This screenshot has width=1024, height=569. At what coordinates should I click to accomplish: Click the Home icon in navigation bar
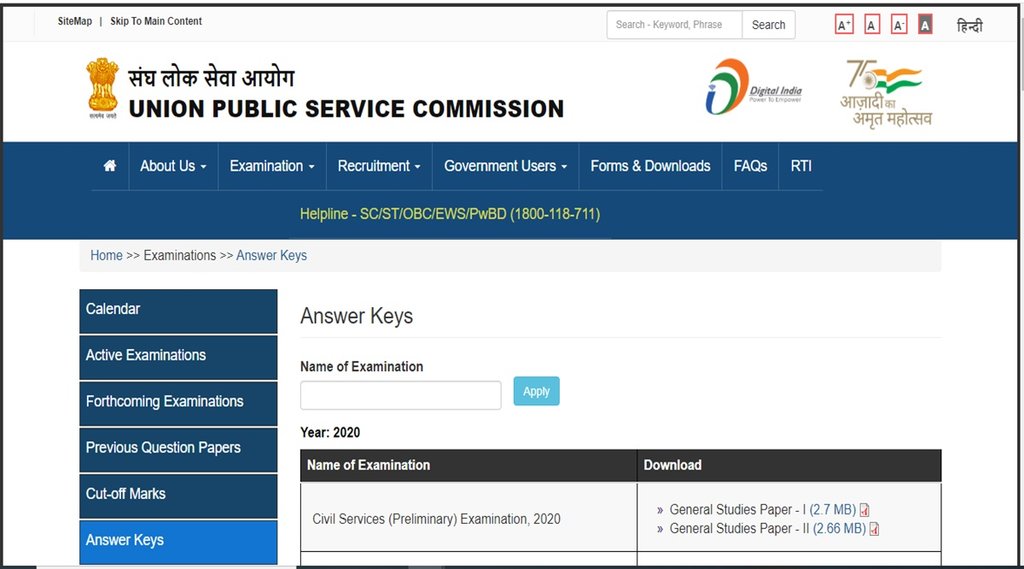(110, 166)
